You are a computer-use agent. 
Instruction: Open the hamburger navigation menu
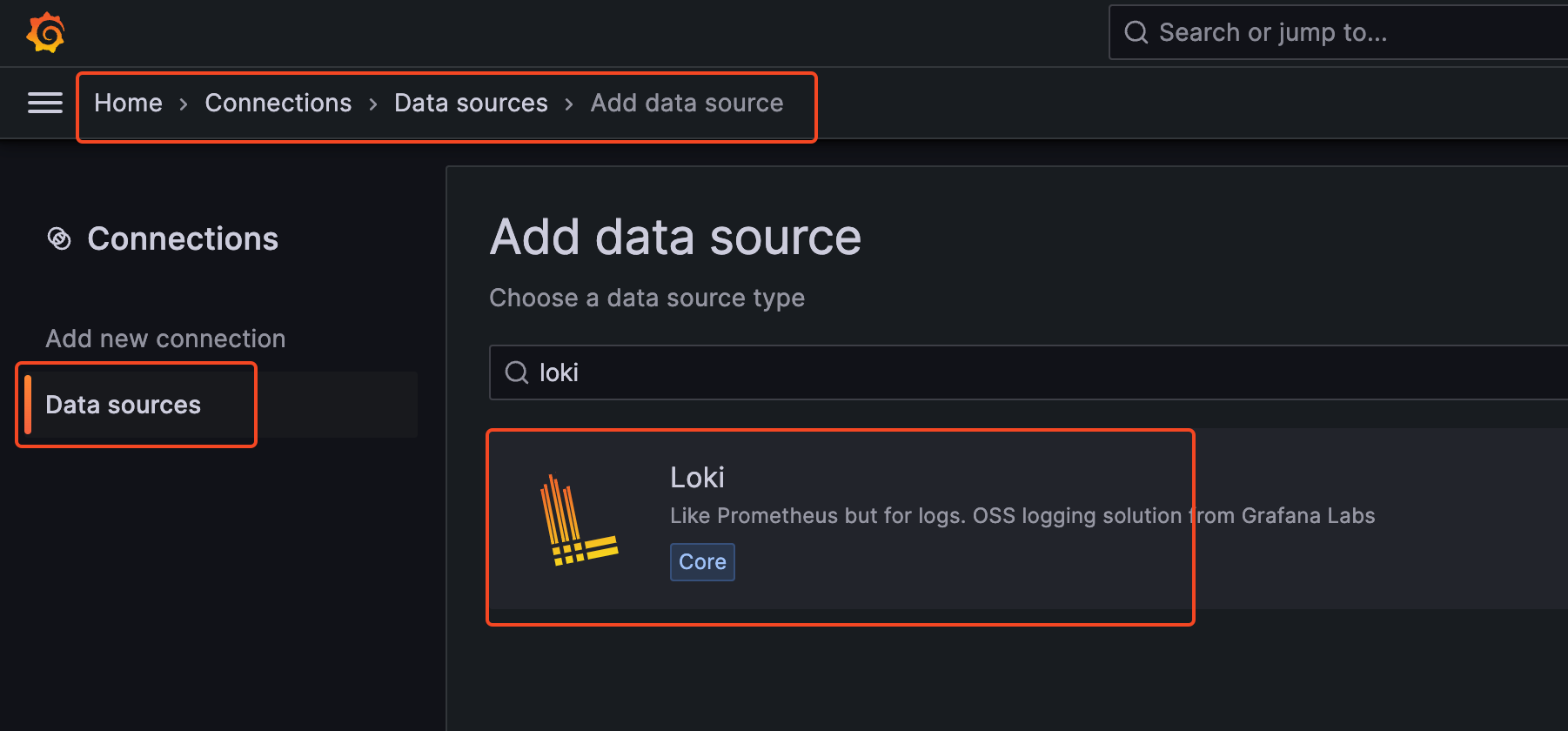tap(45, 103)
